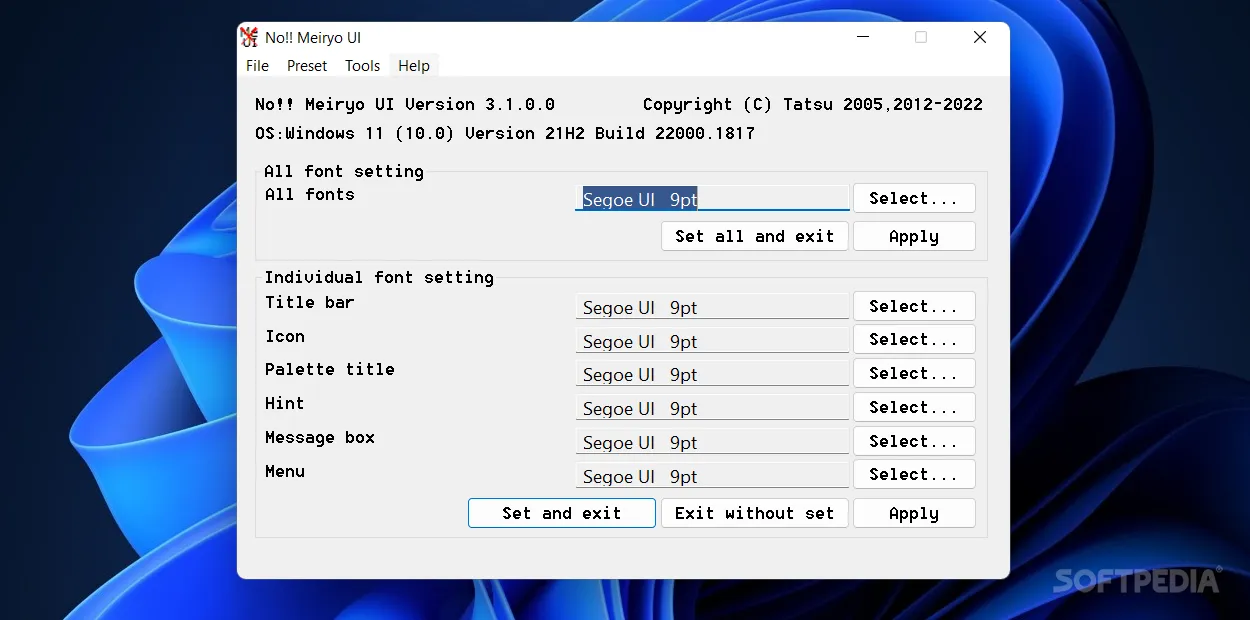Click the No!! Meiryo UI app icon

click(250, 38)
